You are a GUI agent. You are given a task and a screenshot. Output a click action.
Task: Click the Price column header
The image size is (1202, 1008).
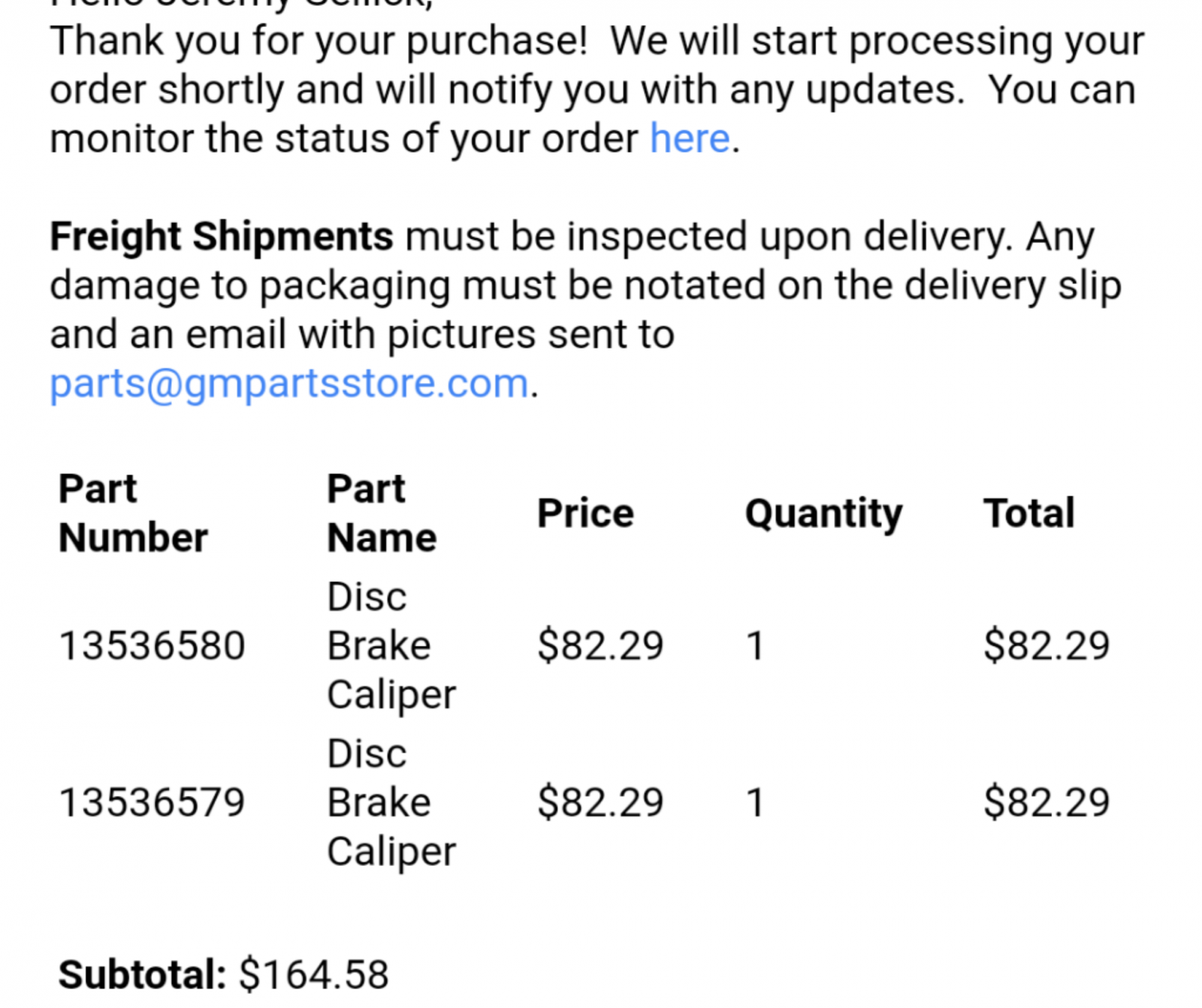[x=585, y=514]
